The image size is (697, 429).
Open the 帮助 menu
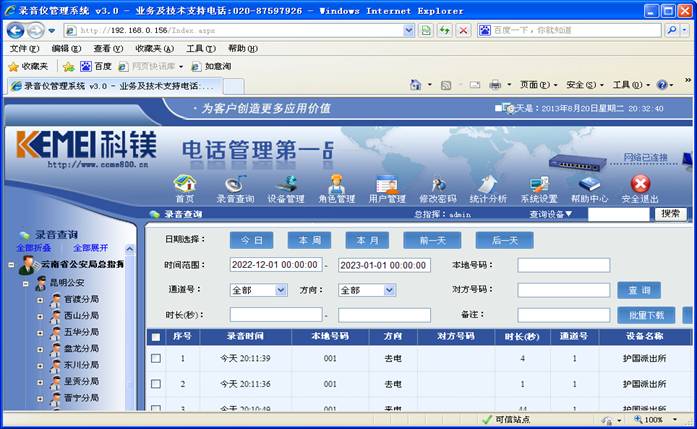pos(243,48)
